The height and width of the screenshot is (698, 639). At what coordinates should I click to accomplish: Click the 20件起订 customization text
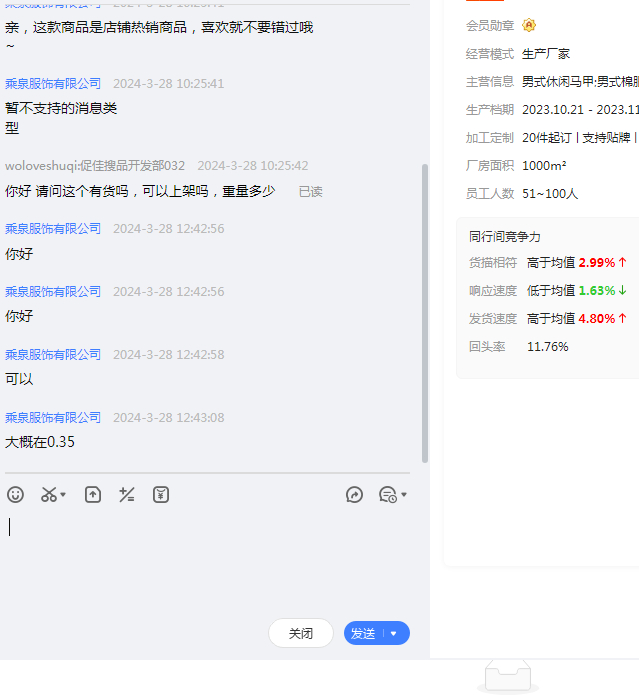click(547, 138)
